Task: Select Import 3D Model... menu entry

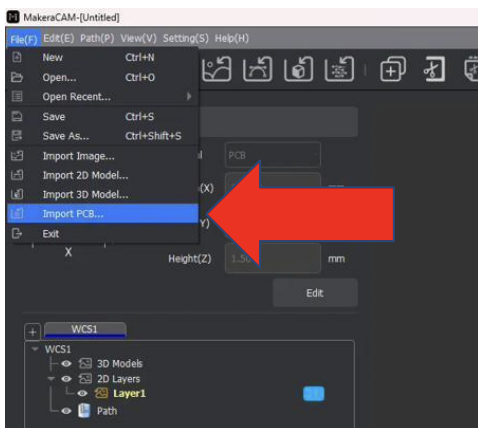Action: pos(103,195)
